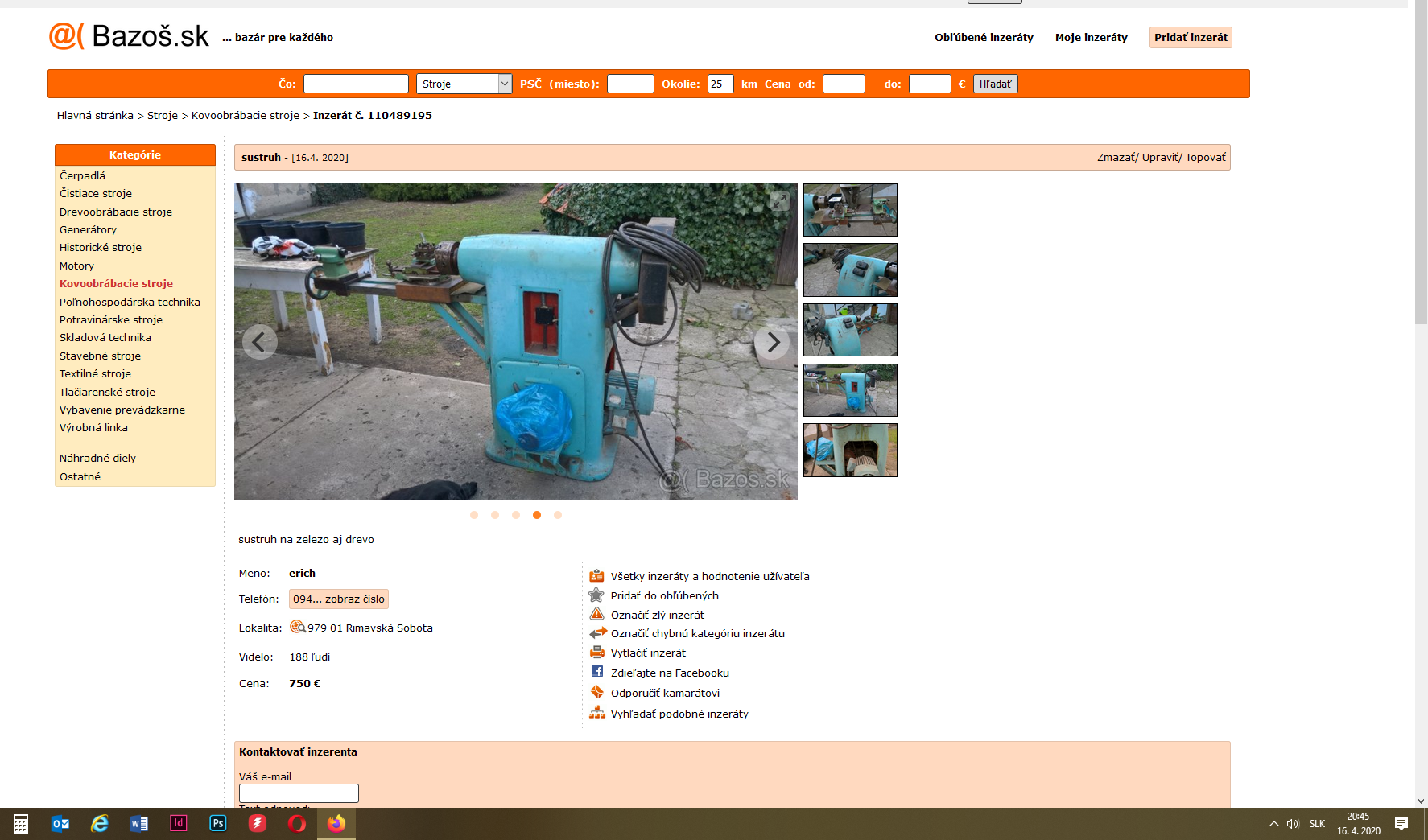Open the Poľnohospodárska technika category

pyautogui.click(x=130, y=302)
